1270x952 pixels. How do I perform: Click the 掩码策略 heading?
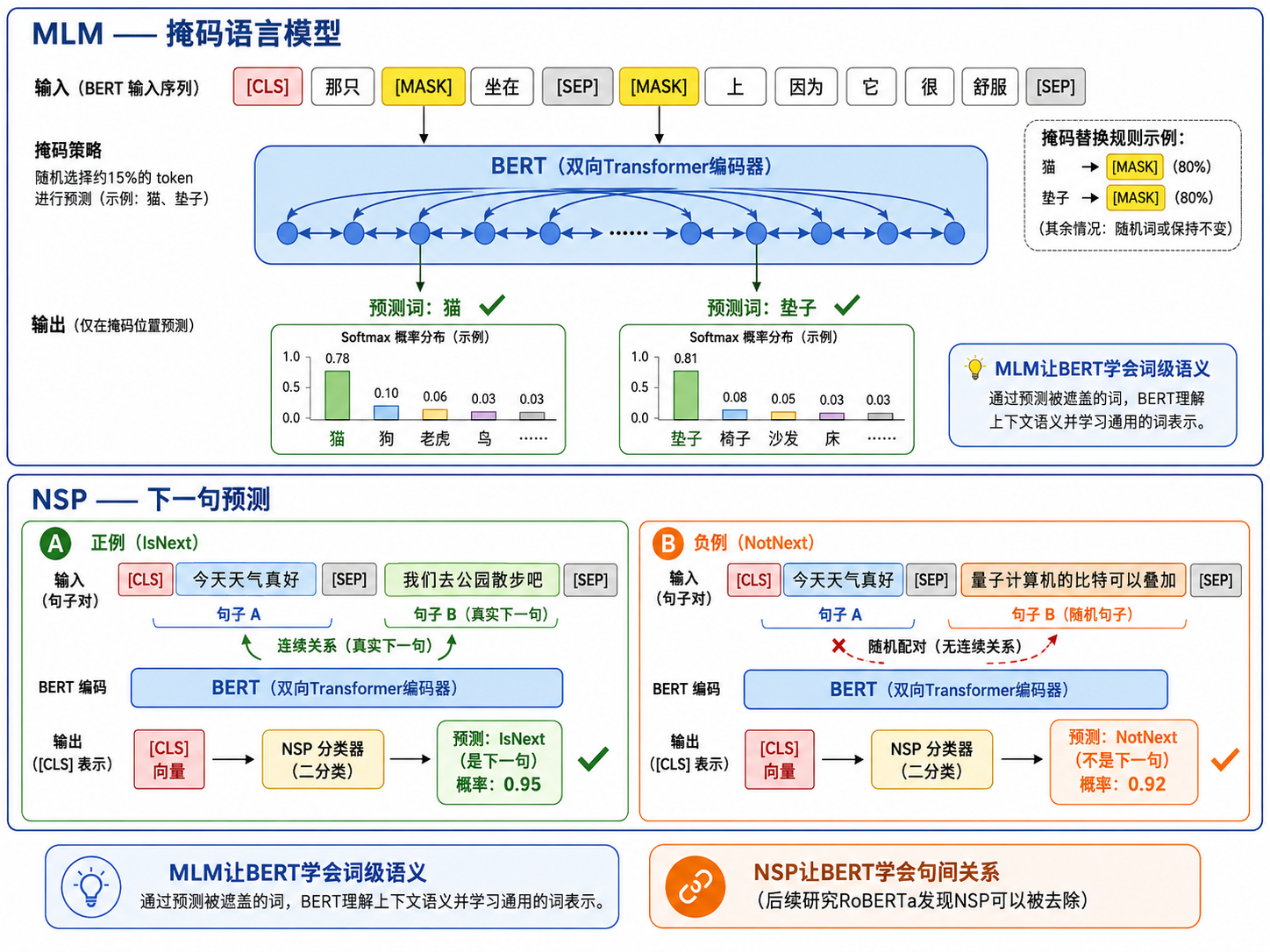(x=68, y=150)
